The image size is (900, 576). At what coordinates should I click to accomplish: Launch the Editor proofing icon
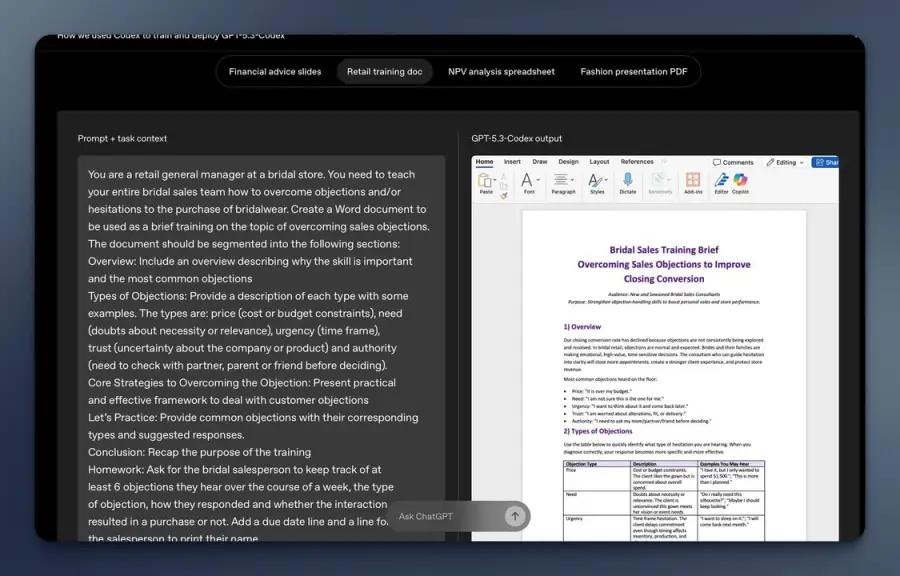coord(721,180)
